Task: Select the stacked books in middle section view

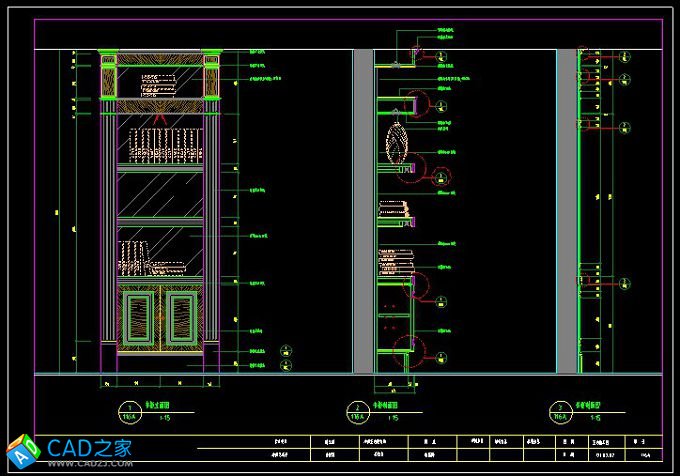Action: coord(393,211)
